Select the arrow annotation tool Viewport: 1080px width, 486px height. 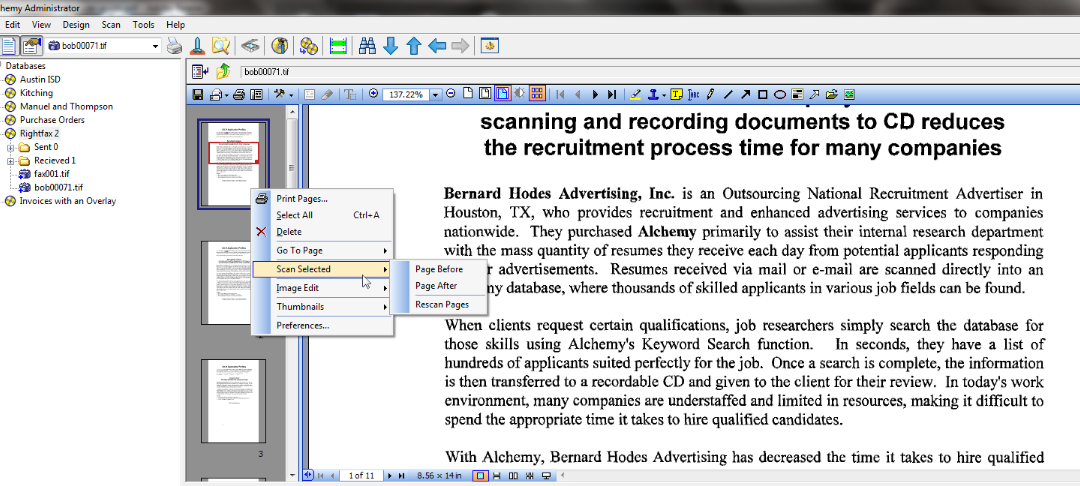pyautogui.click(x=745, y=94)
